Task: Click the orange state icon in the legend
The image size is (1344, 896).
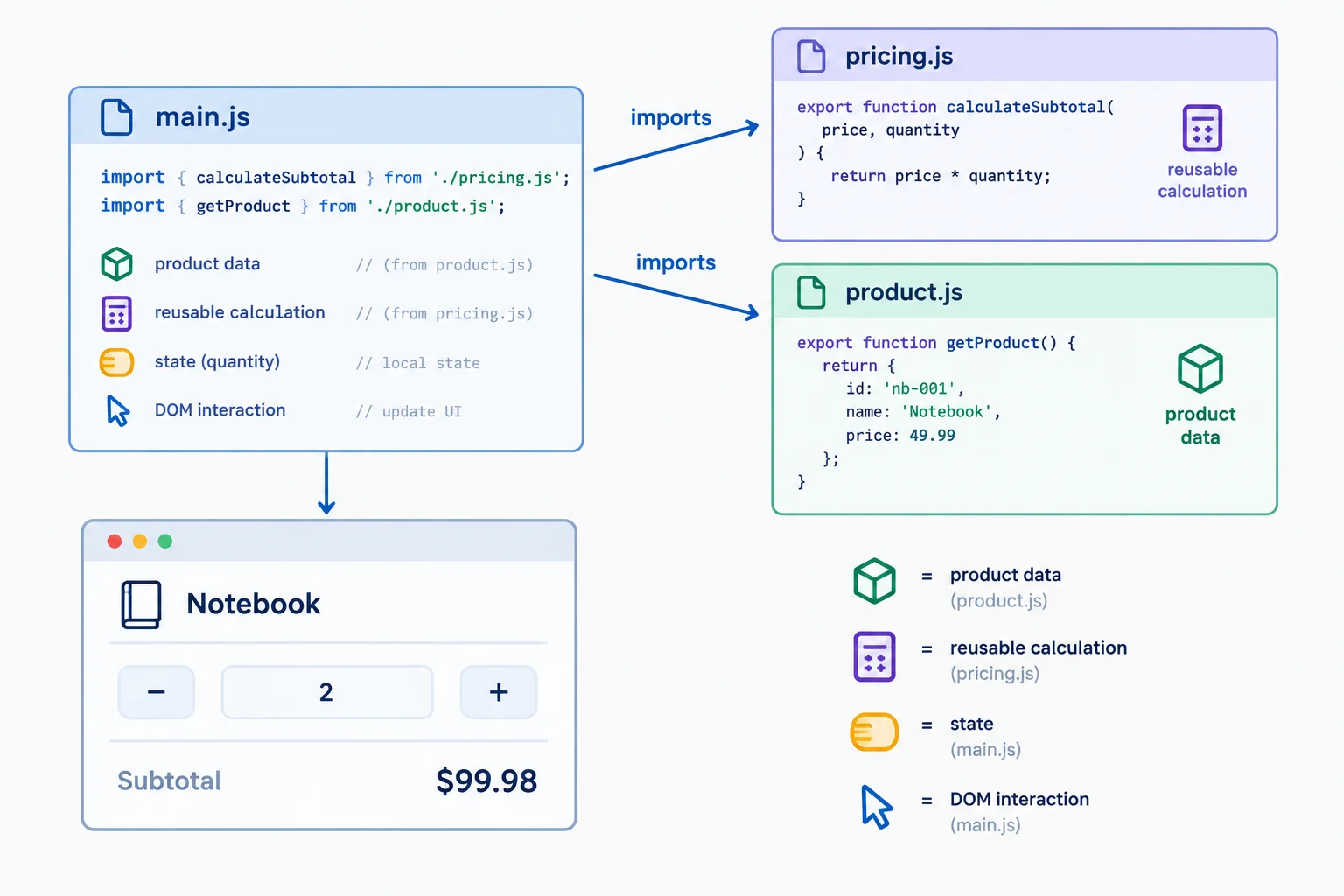Action: click(x=874, y=732)
